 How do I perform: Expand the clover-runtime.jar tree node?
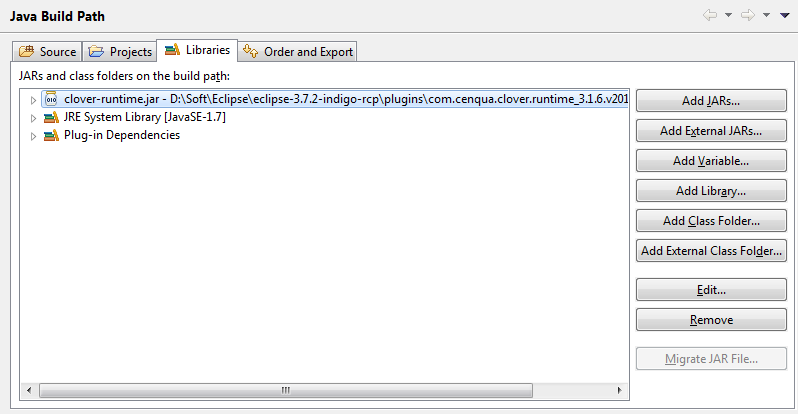pyautogui.click(x=34, y=100)
